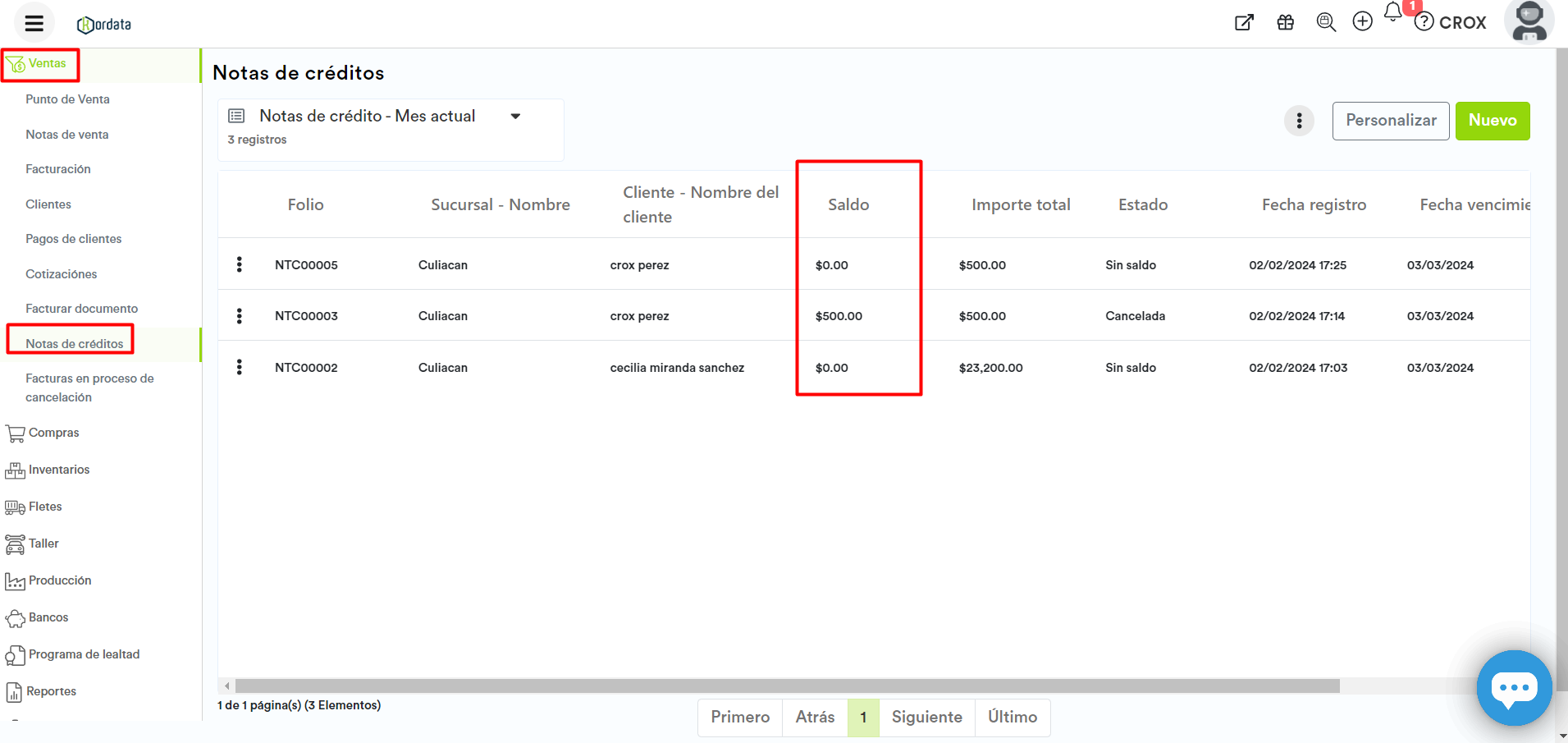Open row options for NTC00002
The width and height of the screenshot is (1568, 743).
(239, 367)
